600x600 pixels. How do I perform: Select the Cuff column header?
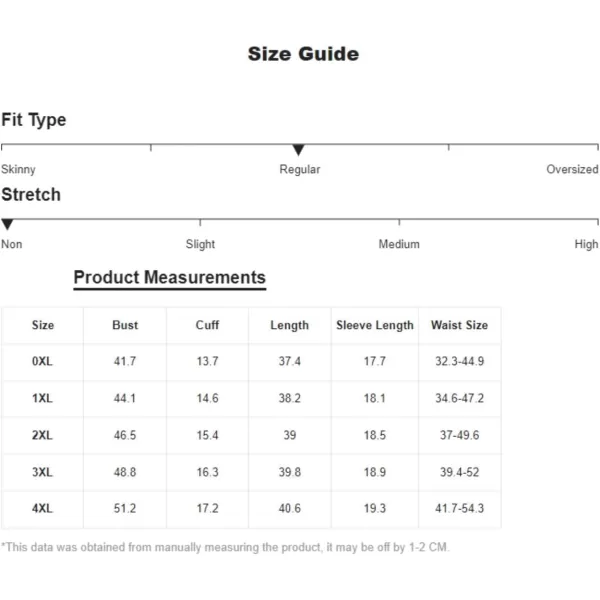tap(207, 325)
